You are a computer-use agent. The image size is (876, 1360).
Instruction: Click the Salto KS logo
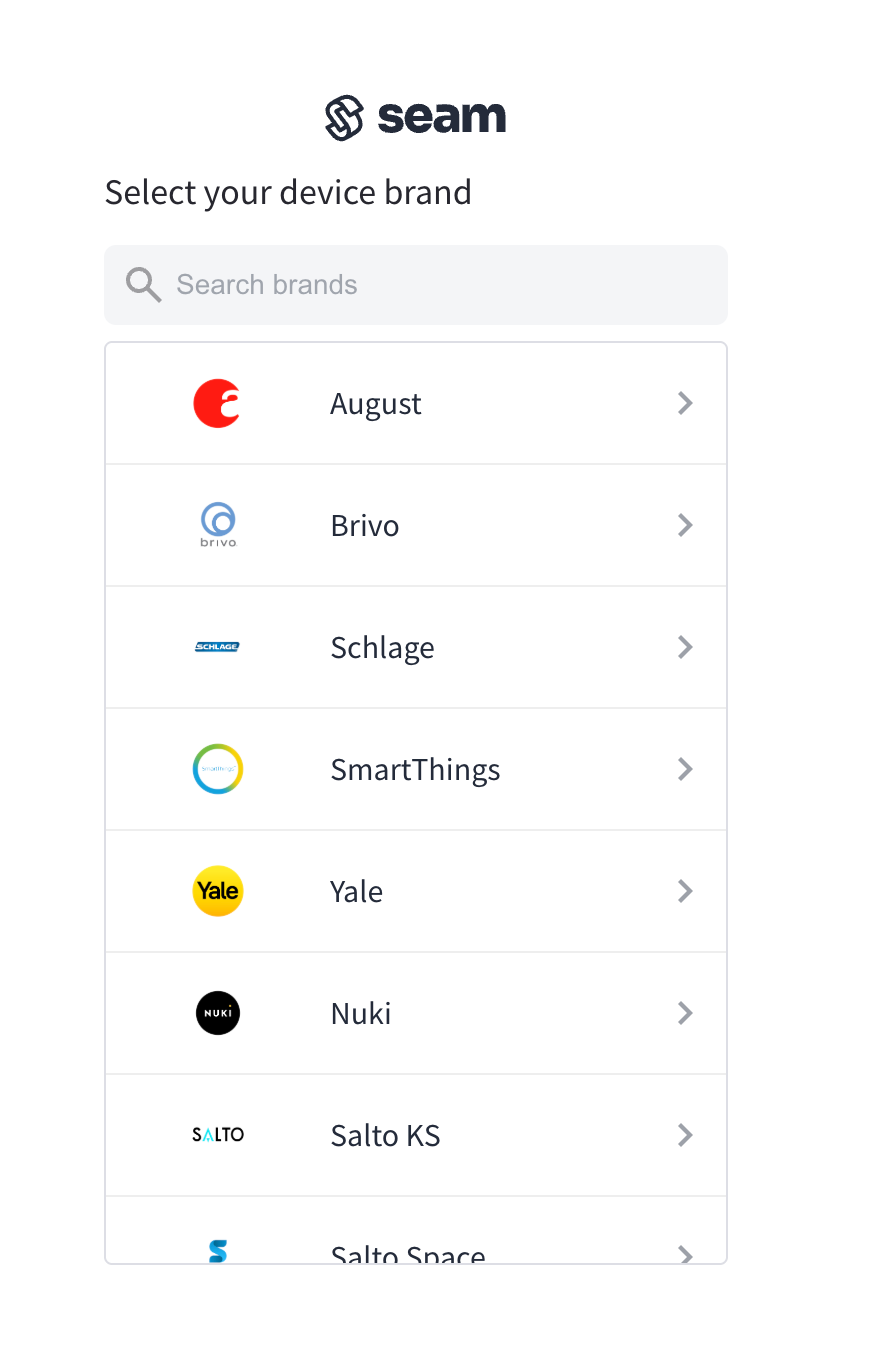217,1135
